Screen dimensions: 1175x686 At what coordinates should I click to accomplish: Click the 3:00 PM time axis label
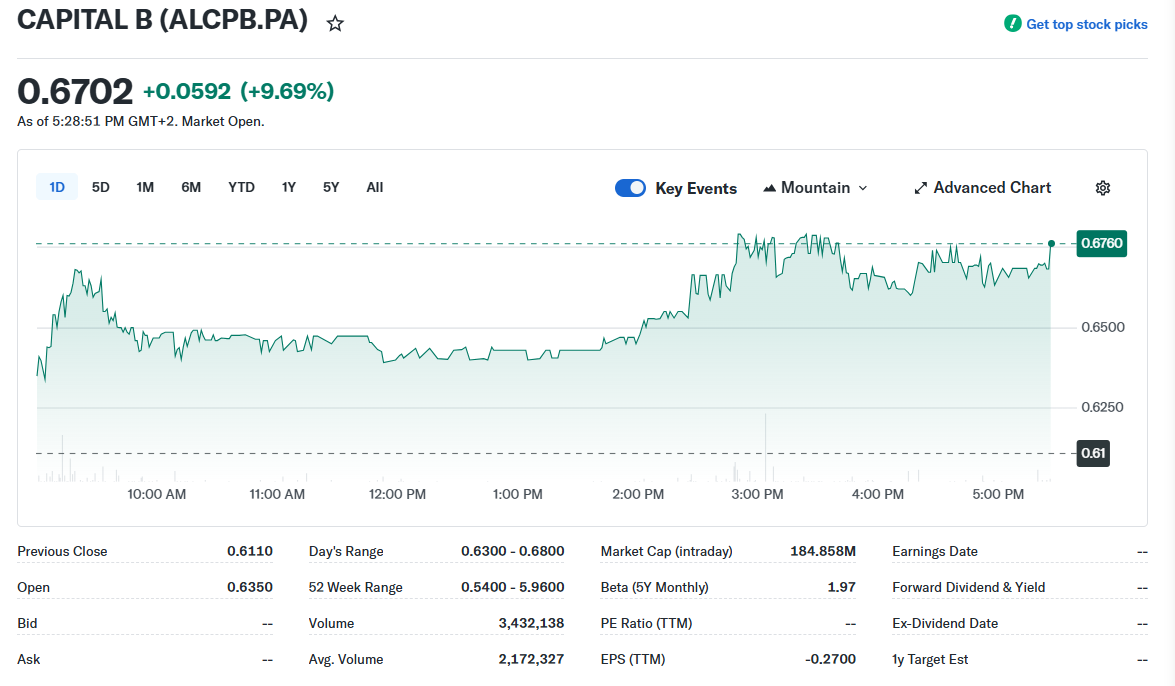click(757, 494)
